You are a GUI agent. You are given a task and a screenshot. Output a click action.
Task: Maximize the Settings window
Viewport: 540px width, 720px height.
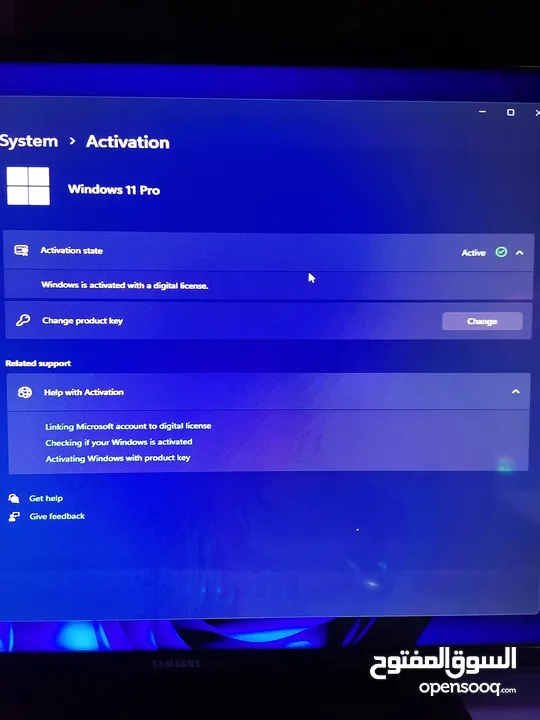click(510, 112)
